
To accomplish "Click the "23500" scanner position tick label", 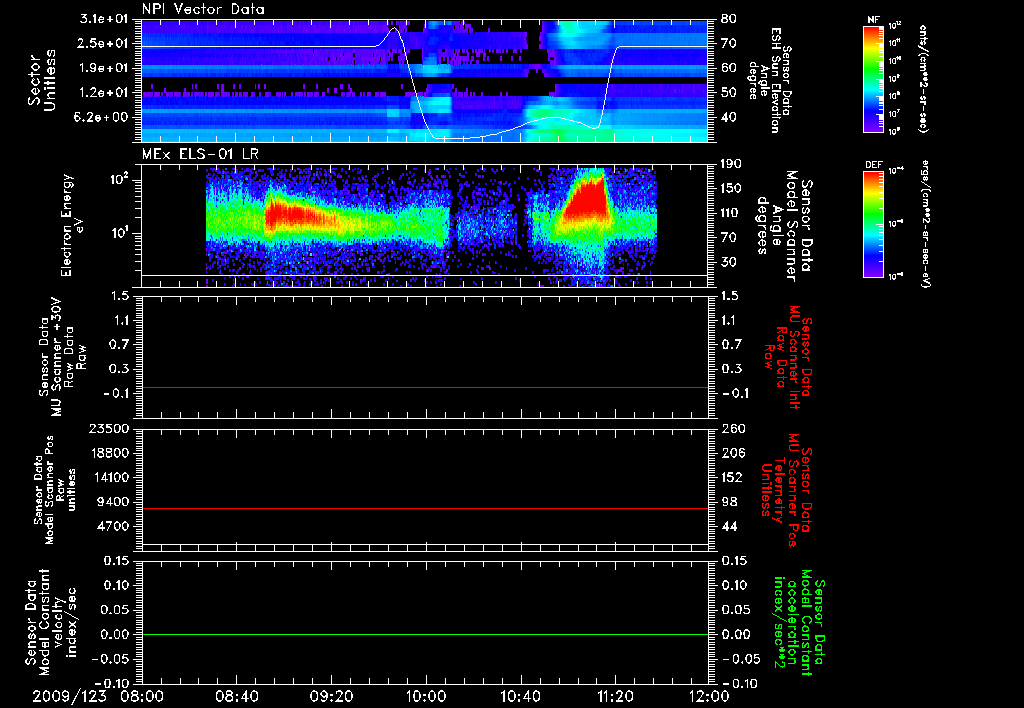I will [x=108, y=428].
